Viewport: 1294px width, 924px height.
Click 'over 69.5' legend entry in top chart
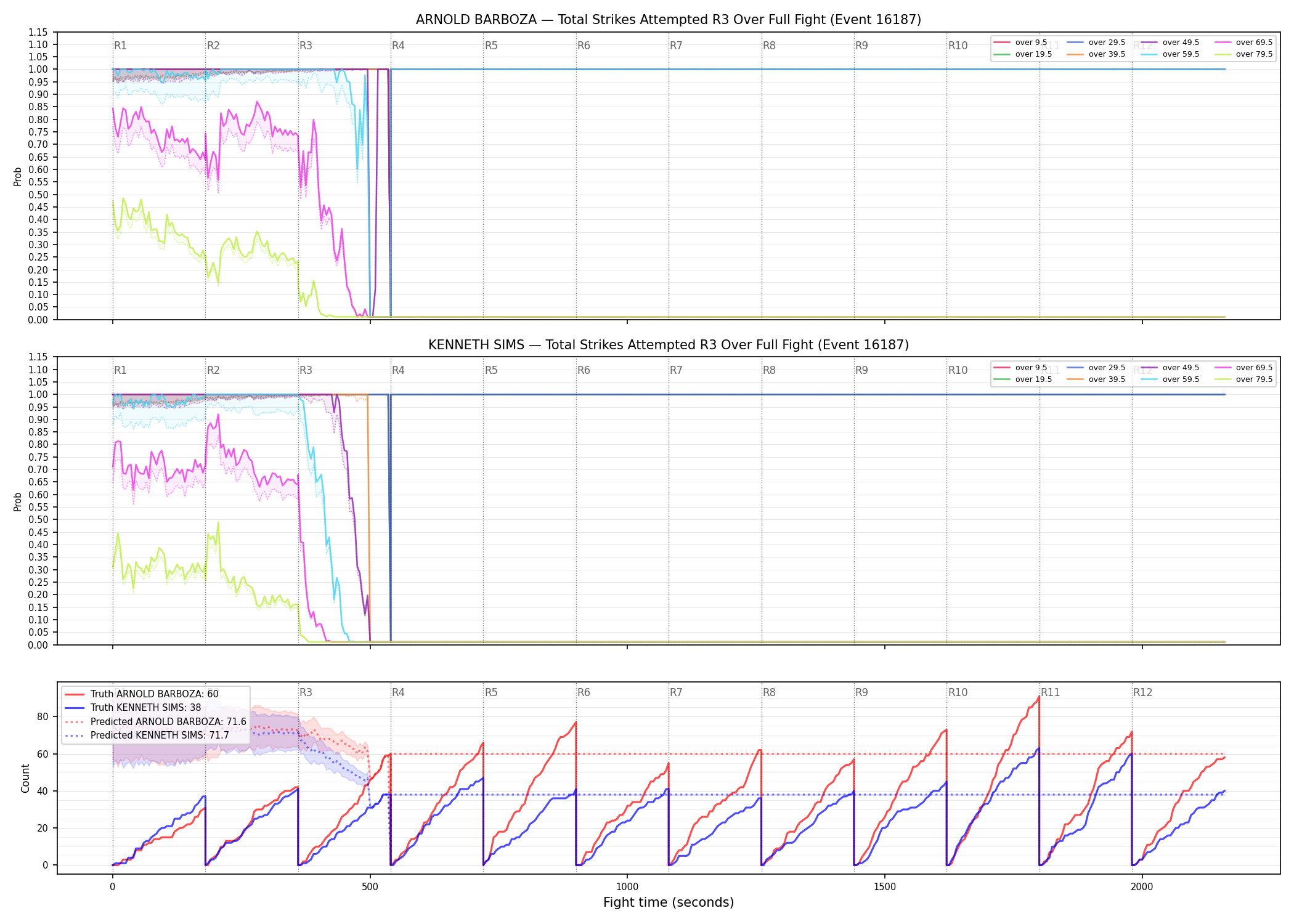tap(1243, 43)
